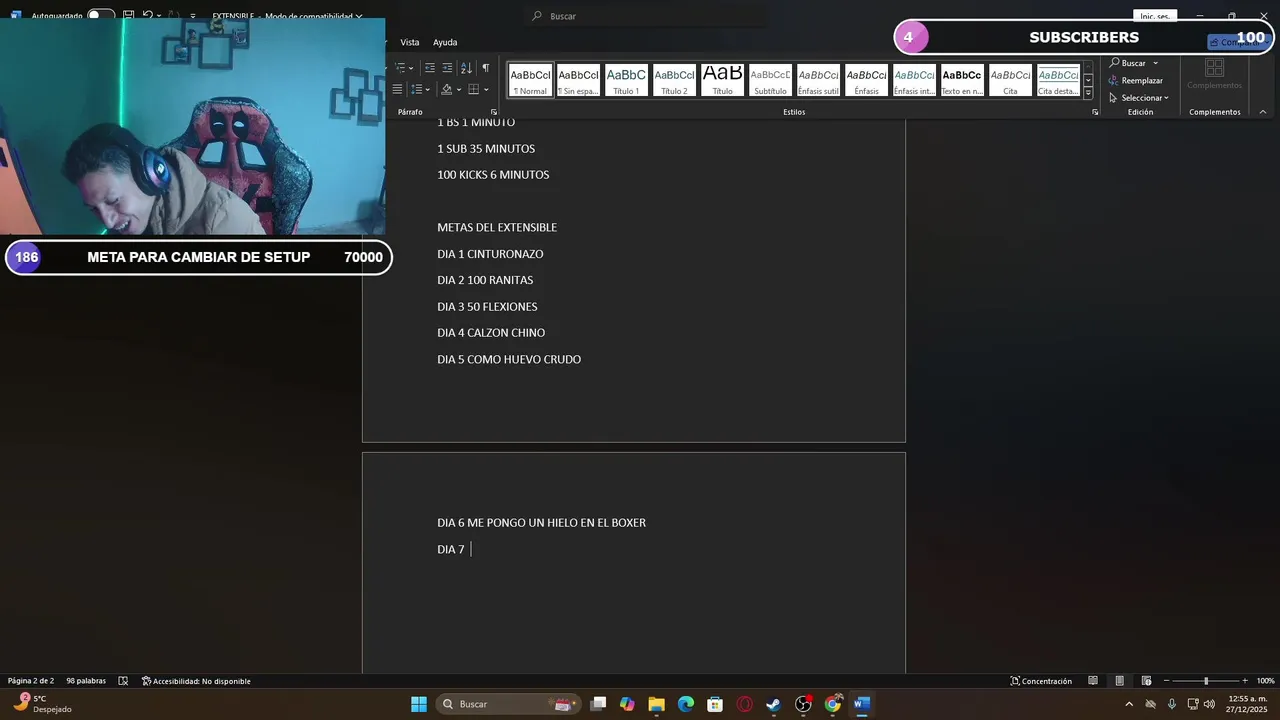This screenshot has height=720, width=1280.
Task: Toggle the Autoguardado switch
Action: (x=100, y=15)
